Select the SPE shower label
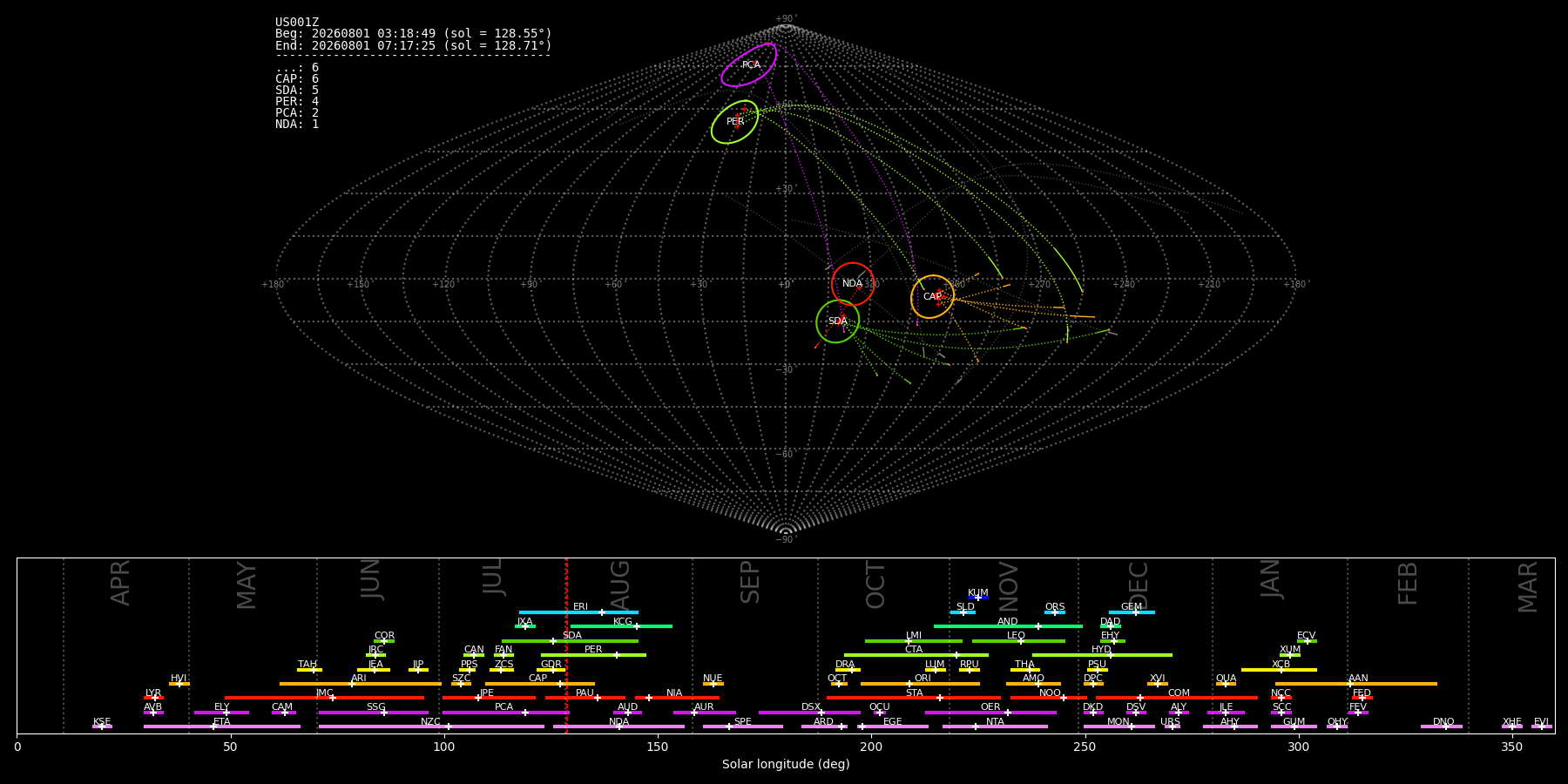This screenshot has width=1568, height=784. [x=742, y=721]
